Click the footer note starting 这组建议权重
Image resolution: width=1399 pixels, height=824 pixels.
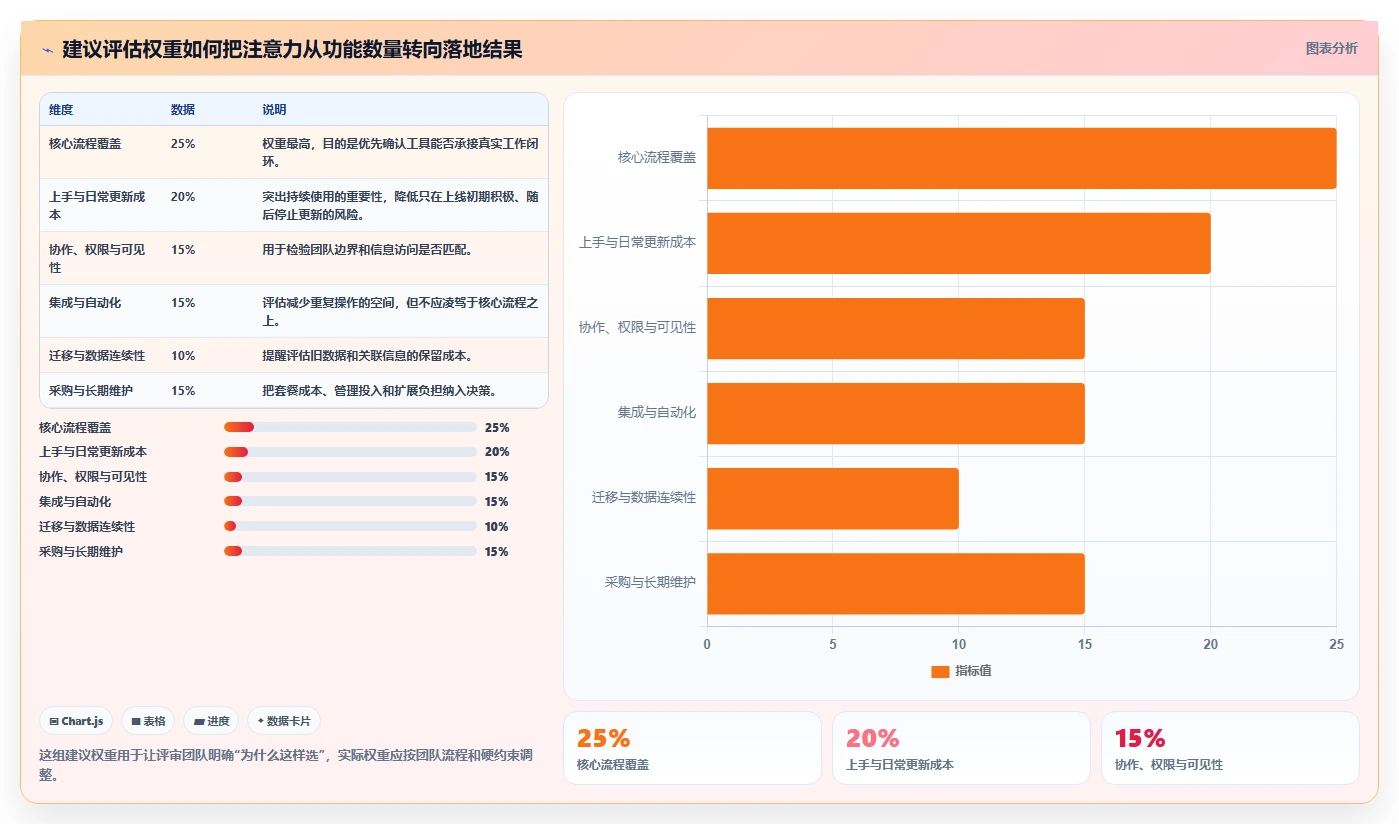point(286,765)
